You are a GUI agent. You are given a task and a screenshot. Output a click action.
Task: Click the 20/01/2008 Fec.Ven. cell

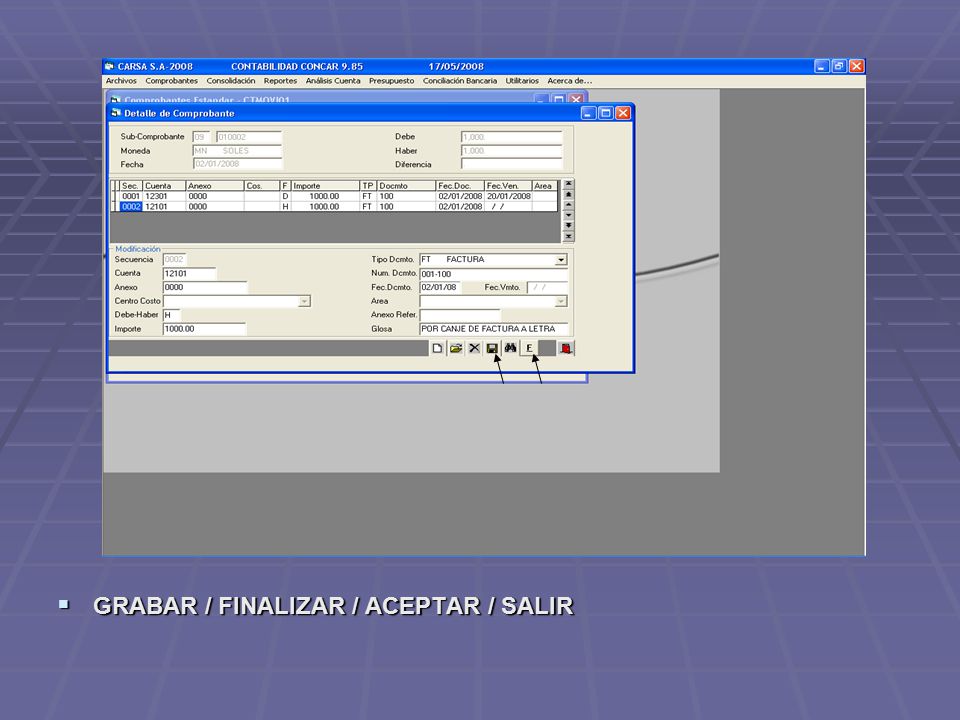click(x=508, y=197)
